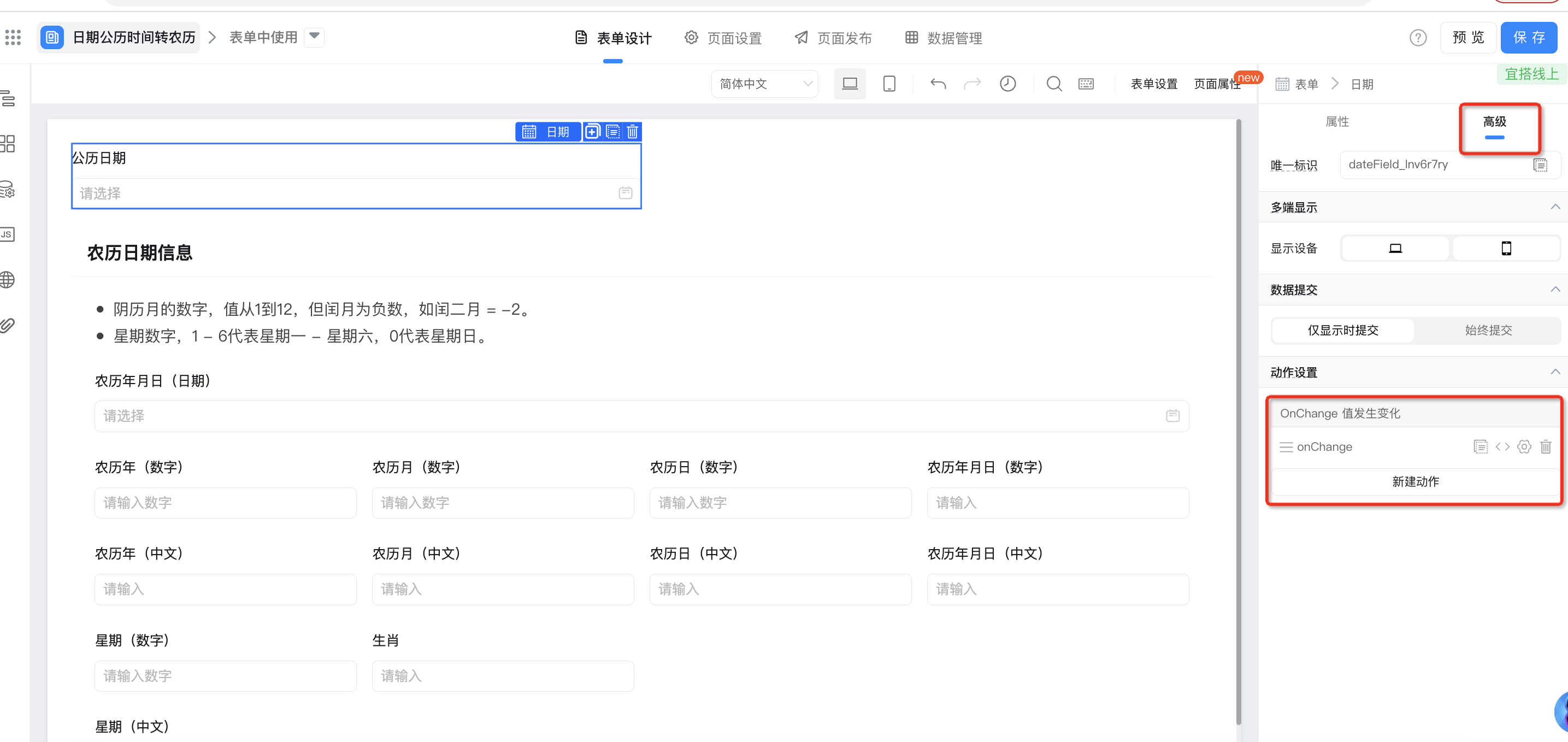Select 始终提交 option

point(1488,330)
